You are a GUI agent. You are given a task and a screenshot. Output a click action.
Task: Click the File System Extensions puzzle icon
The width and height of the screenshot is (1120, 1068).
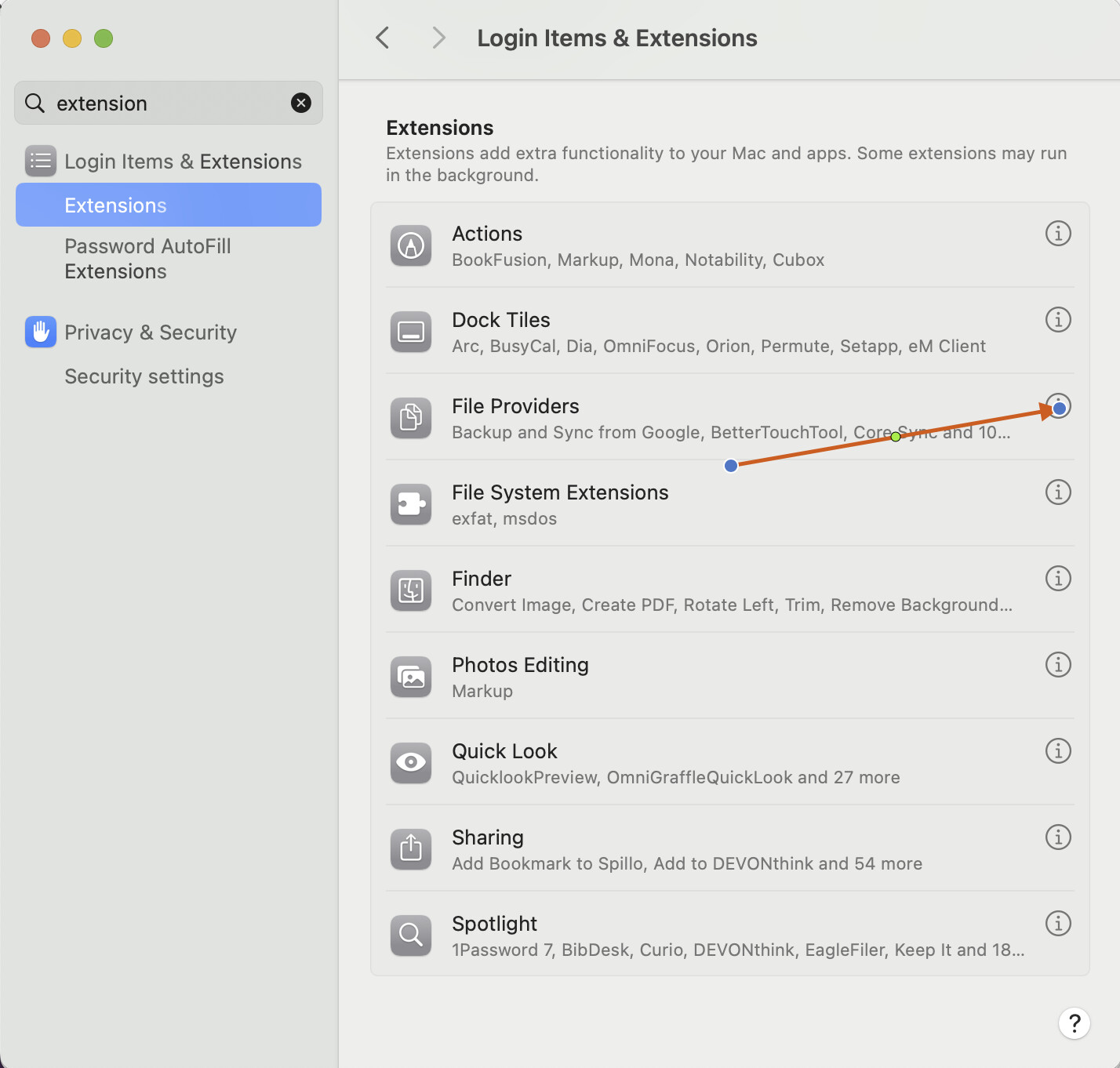pyautogui.click(x=411, y=503)
